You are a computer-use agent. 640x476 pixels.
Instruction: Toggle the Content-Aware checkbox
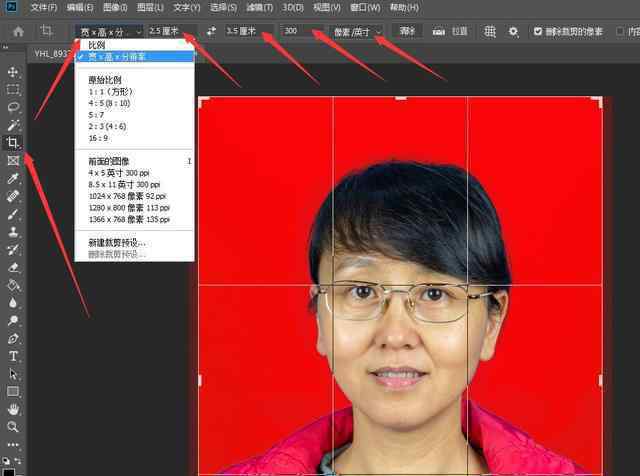click(620, 31)
